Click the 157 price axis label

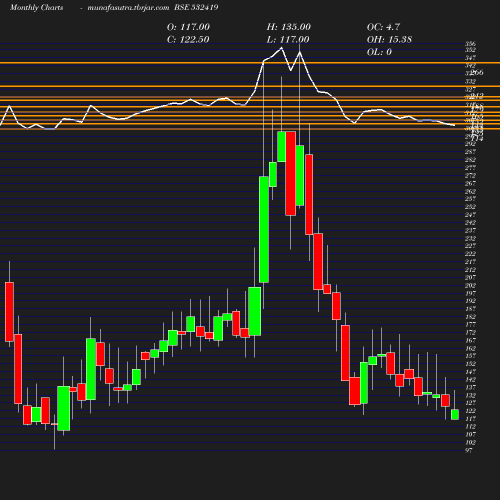point(470,356)
